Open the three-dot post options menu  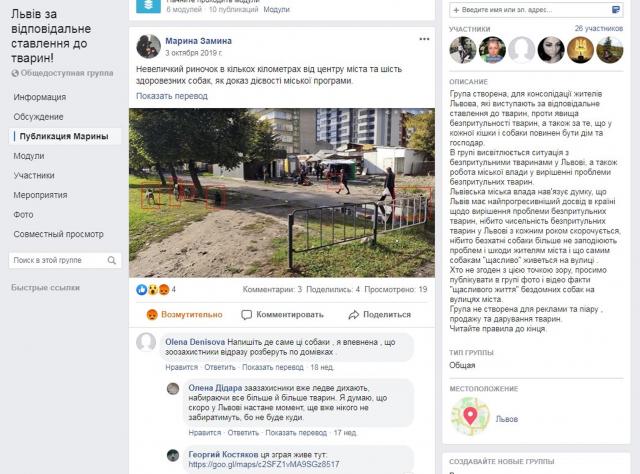click(424, 39)
